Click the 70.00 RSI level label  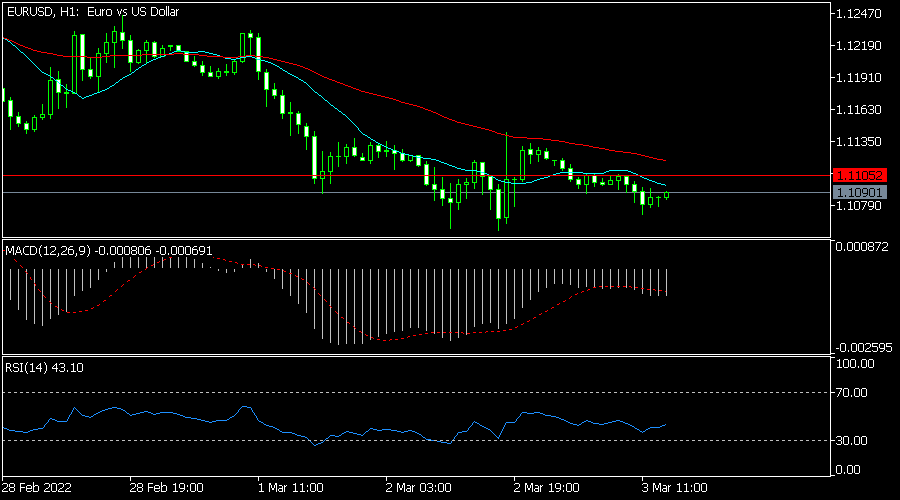[x=852, y=393]
